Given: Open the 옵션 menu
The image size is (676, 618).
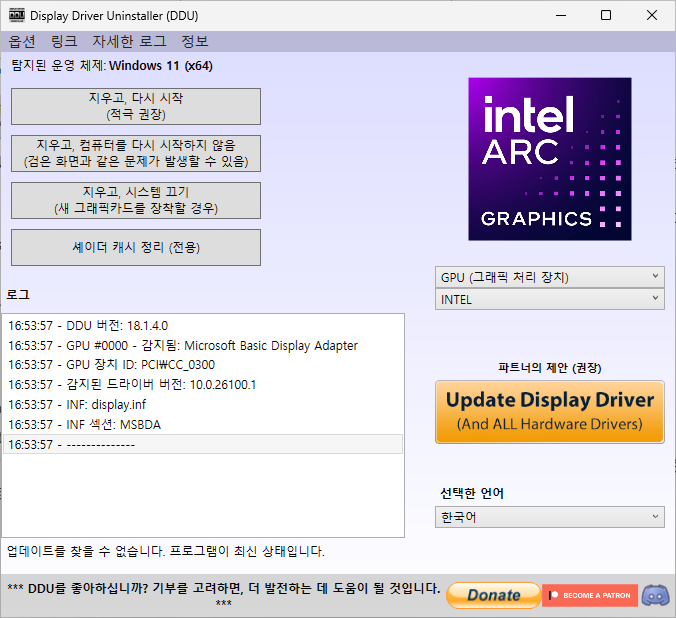Looking at the screenshot, I should [22, 42].
